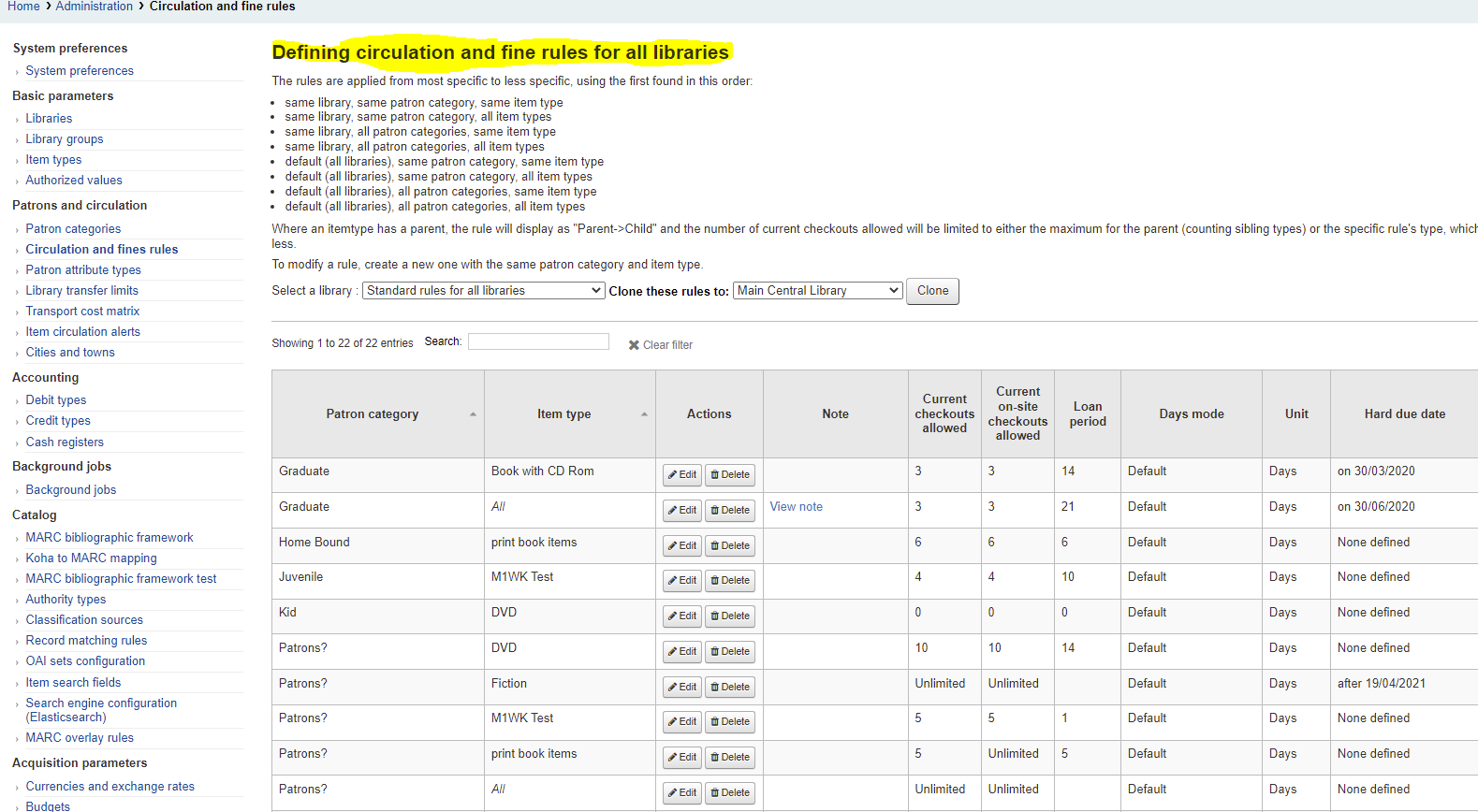Edit the Juvenile M1WK Test rule

(682, 581)
